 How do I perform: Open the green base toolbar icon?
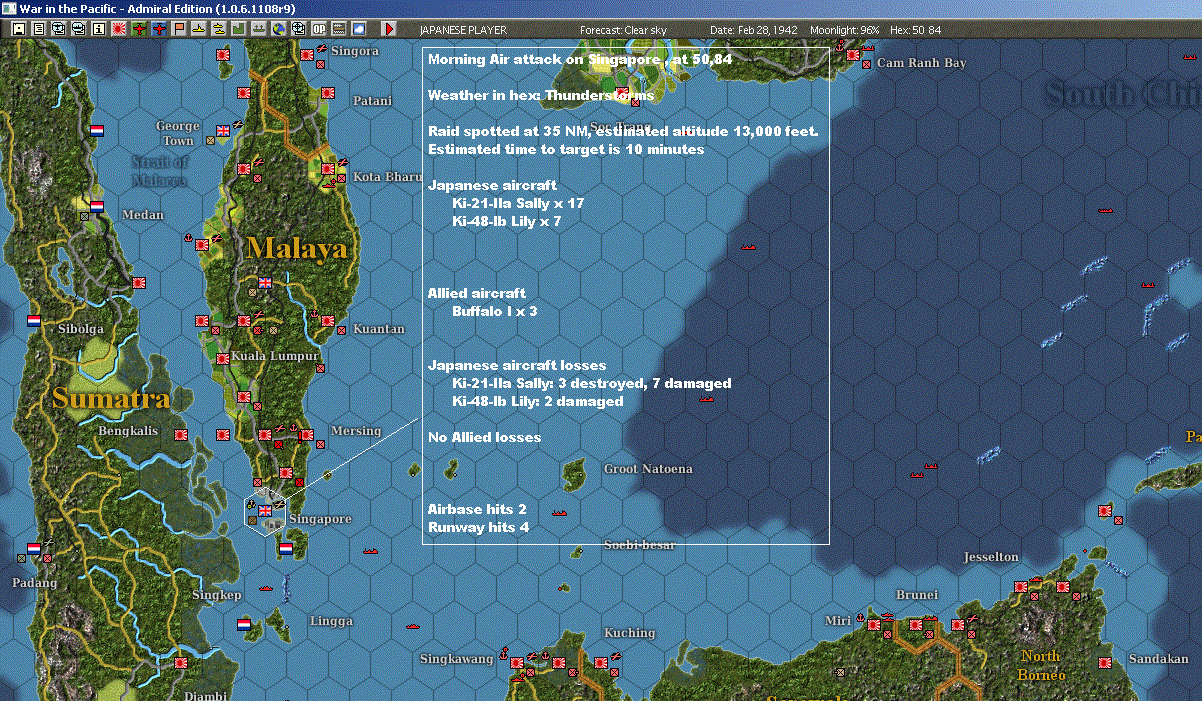click(x=239, y=29)
